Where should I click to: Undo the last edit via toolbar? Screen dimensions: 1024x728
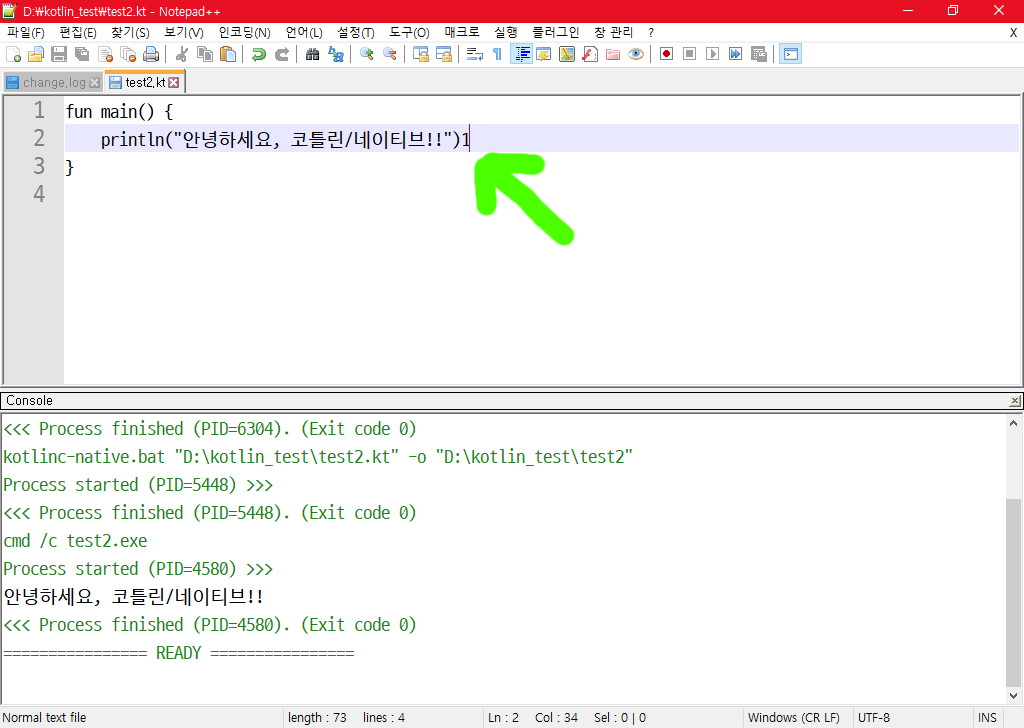click(x=259, y=54)
